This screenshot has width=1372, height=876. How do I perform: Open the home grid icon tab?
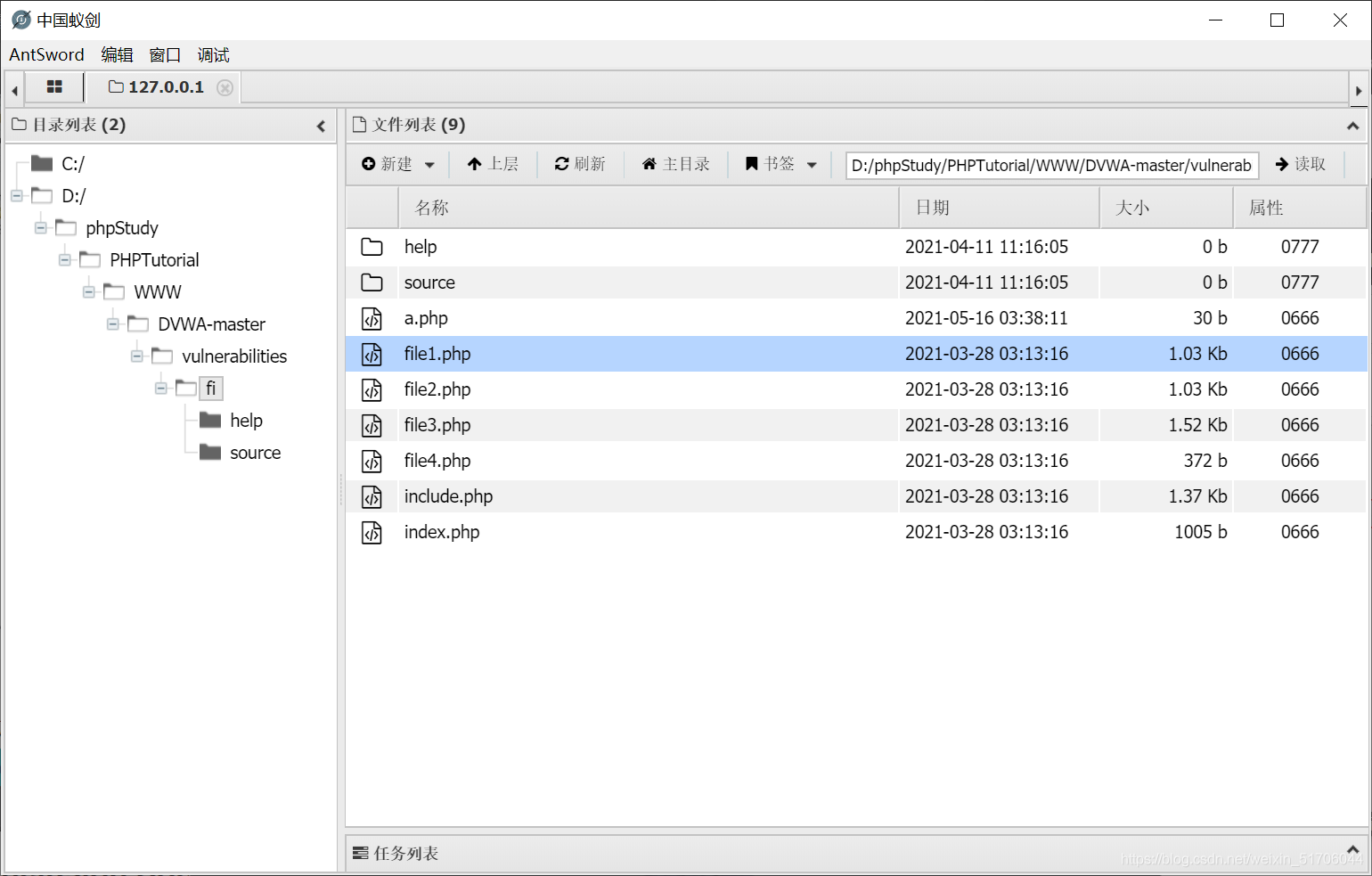click(54, 86)
